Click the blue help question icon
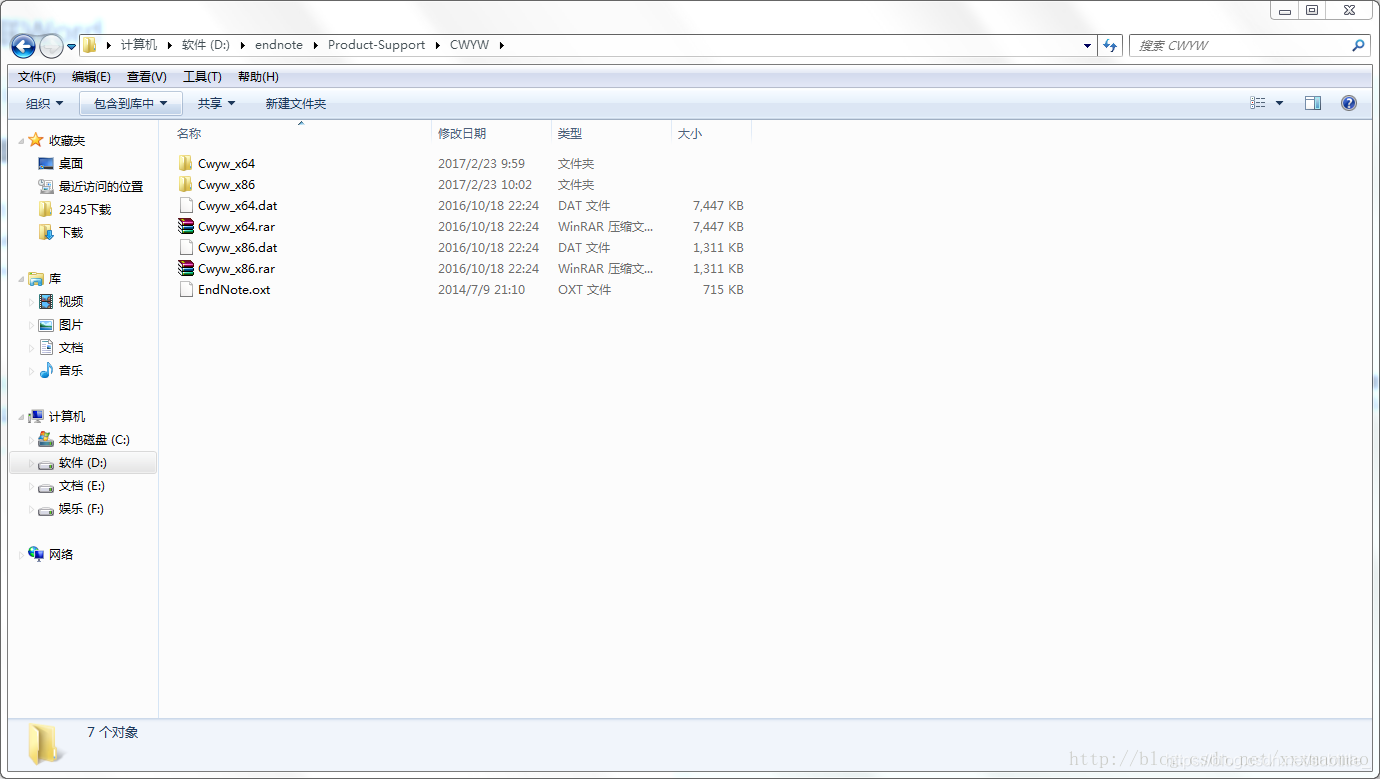1380x779 pixels. tap(1349, 103)
